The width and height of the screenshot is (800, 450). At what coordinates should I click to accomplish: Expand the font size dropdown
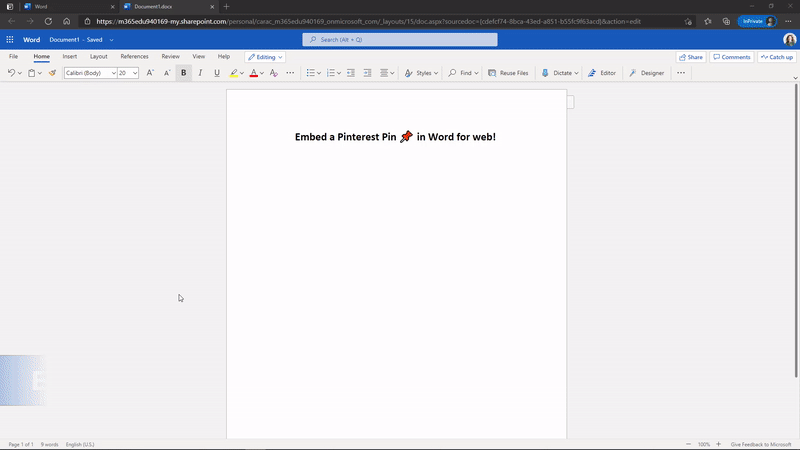click(135, 73)
